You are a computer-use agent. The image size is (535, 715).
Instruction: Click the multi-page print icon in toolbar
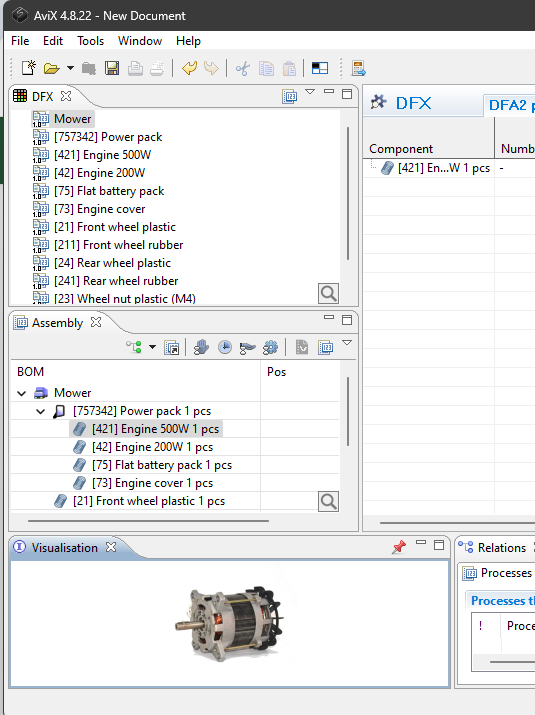[x=157, y=68]
